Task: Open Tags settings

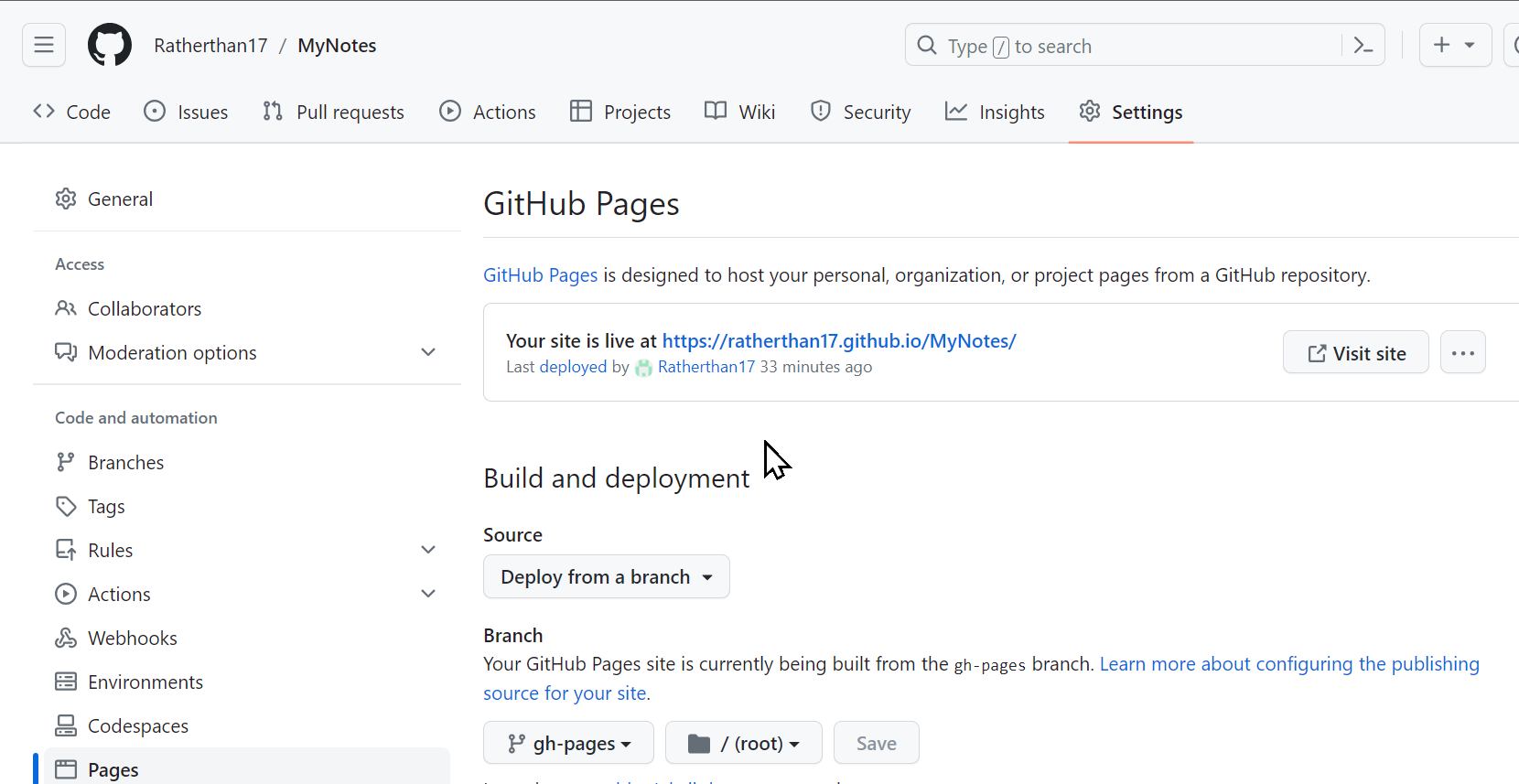Action: click(x=247, y=506)
